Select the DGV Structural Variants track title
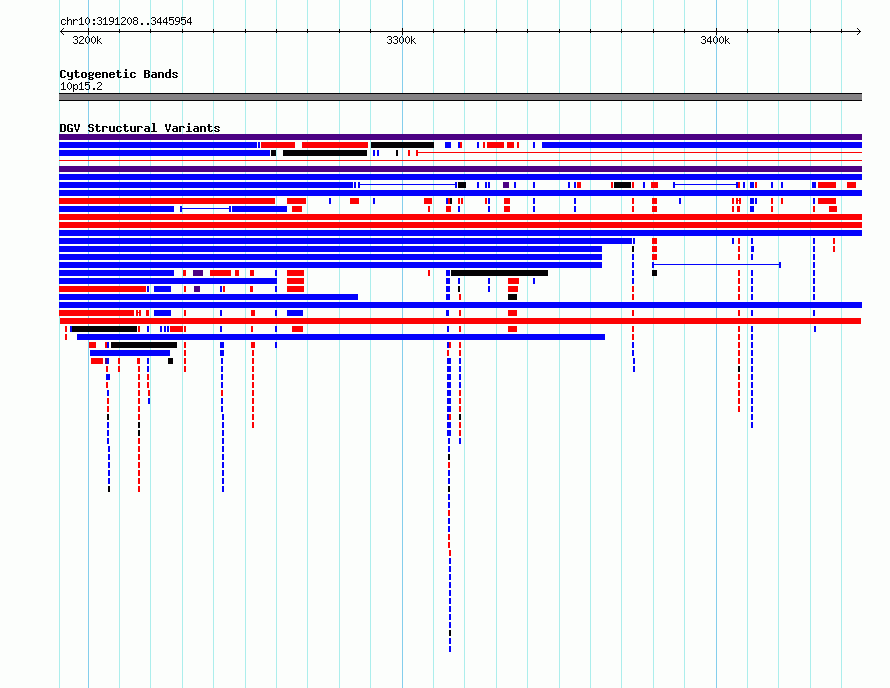 pyautogui.click(x=140, y=128)
